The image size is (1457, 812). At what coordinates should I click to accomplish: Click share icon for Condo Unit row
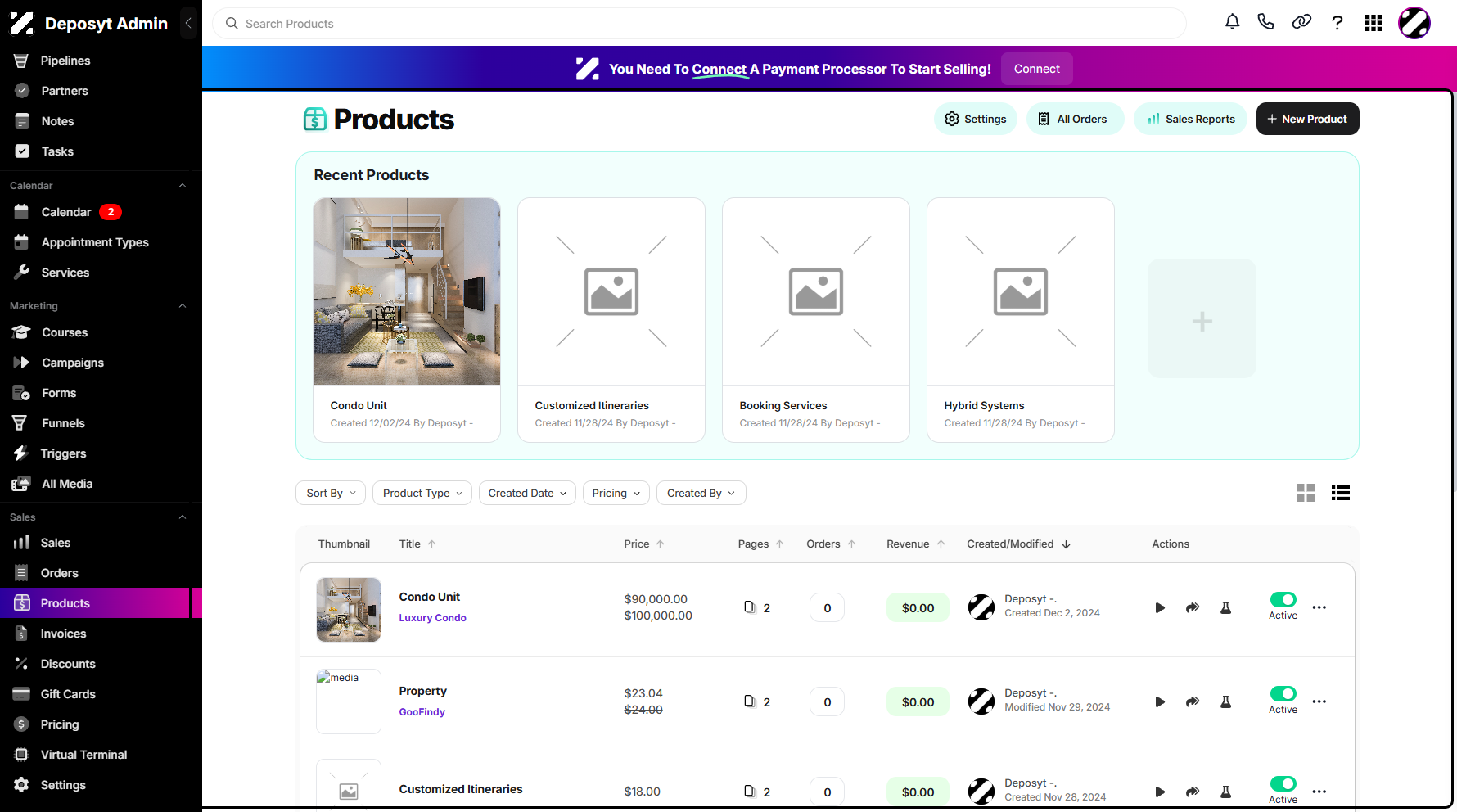pyautogui.click(x=1193, y=607)
